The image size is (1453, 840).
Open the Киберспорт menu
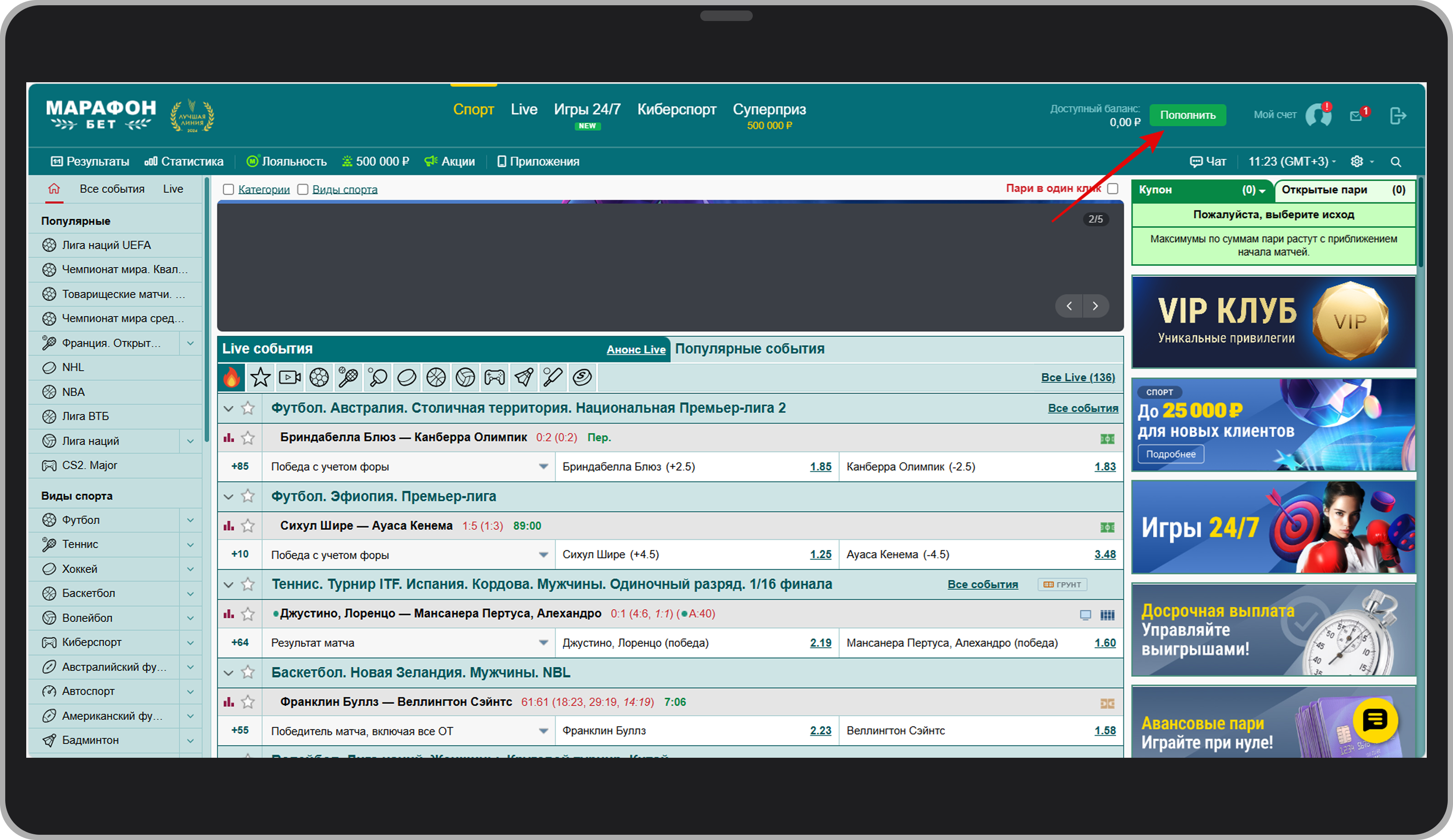676,109
